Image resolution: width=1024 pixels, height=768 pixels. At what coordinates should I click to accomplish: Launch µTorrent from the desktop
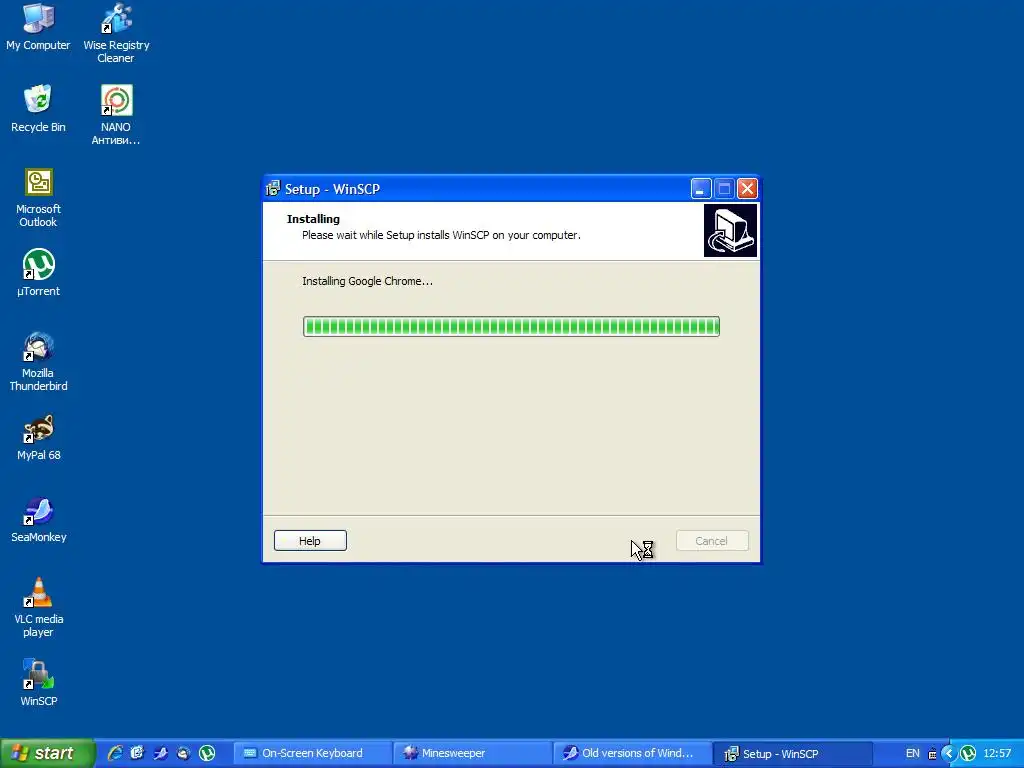point(38,272)
